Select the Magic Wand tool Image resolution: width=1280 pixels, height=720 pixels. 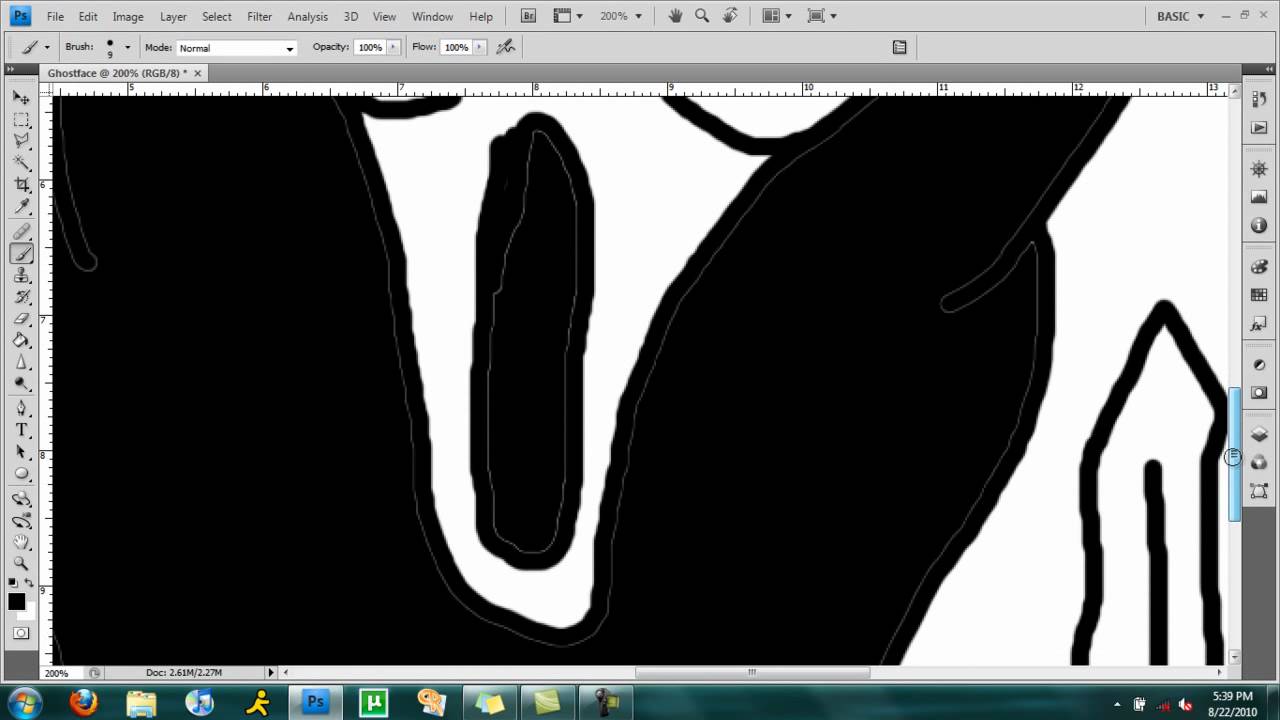click(21, 162)
